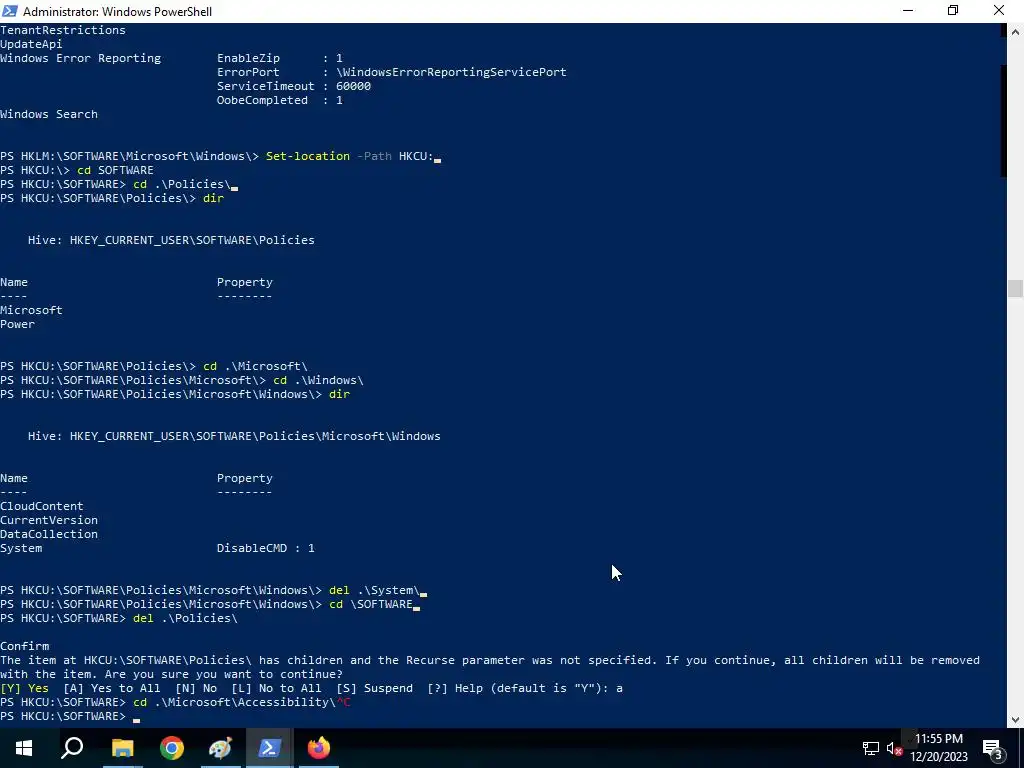The height and width of the screenshot is (768, 1024).
Task: Click the 'UpdateApi' entry
Action: tap(31, 44)
